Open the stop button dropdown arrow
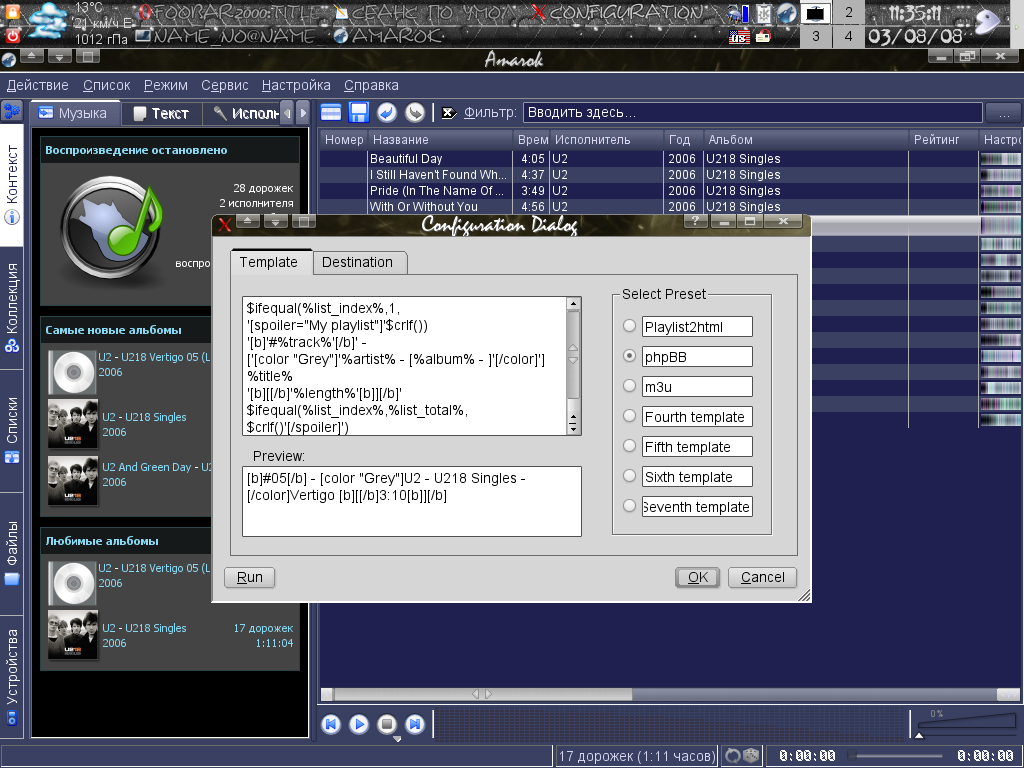1024x768 pixels. point(396,739)
